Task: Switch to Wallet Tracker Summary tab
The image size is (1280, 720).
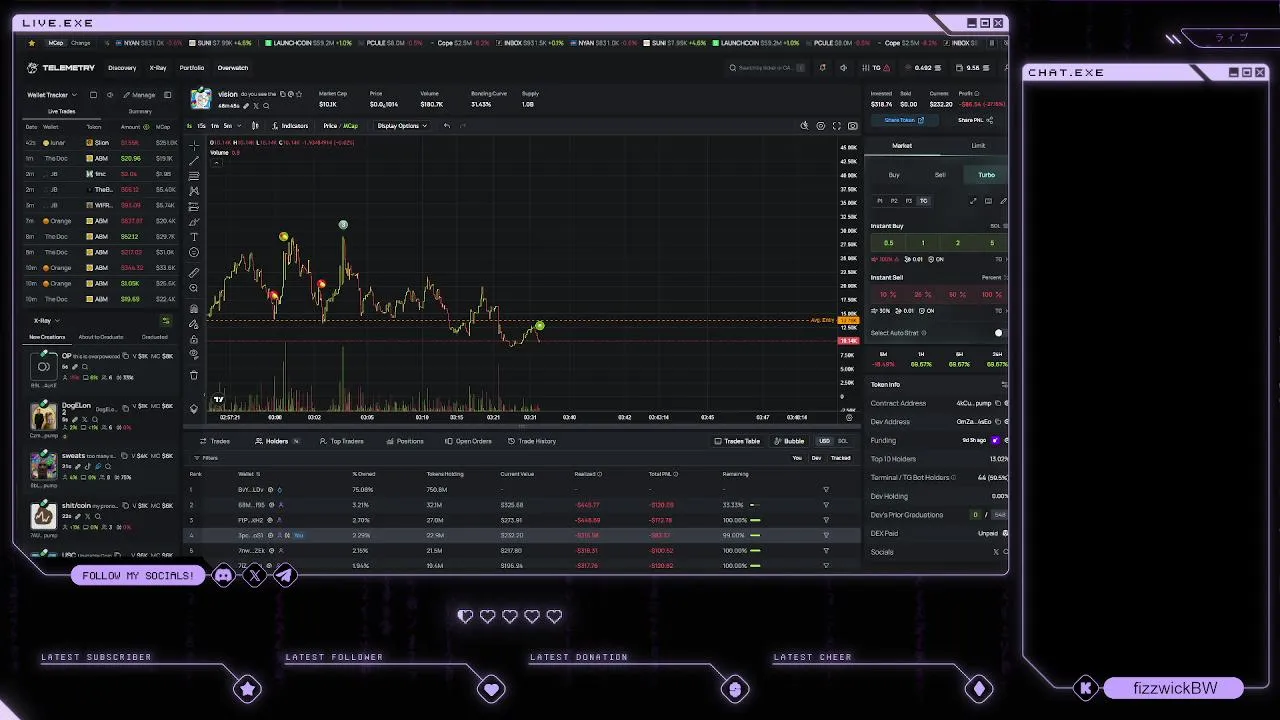Action: point(140,111)
